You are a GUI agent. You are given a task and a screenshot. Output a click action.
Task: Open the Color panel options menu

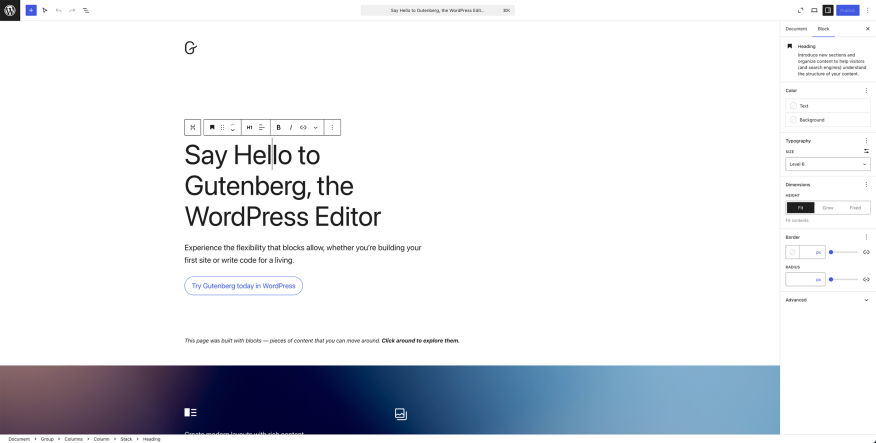(867, 90)
